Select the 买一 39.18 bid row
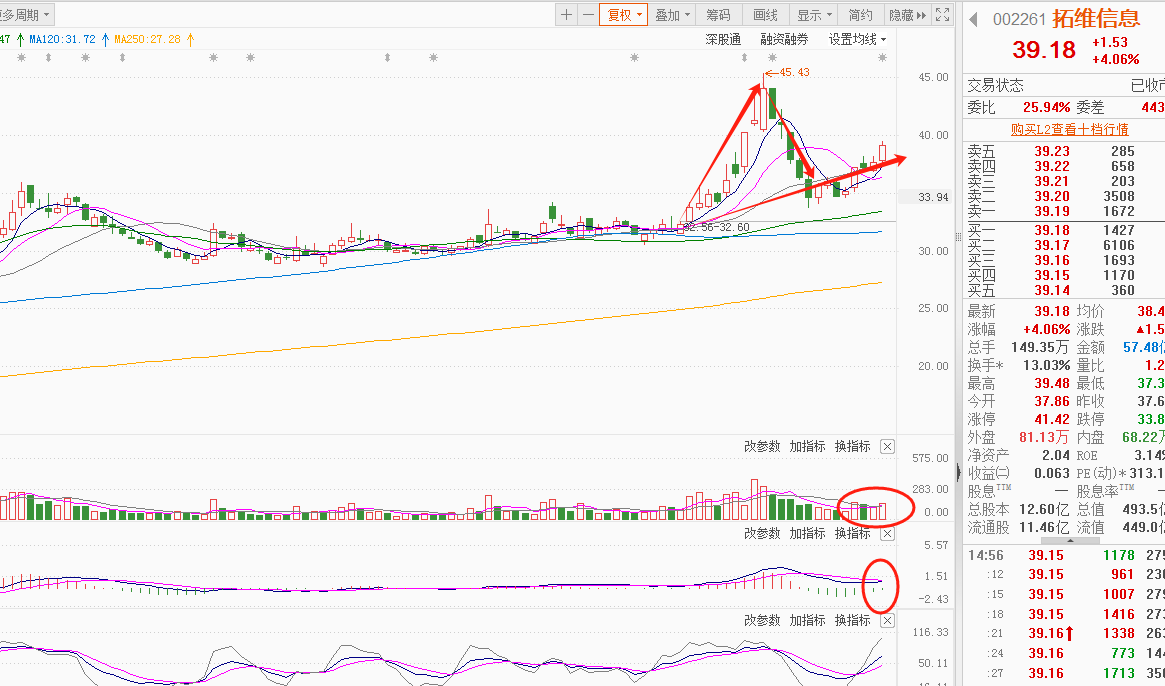This screenshot has width=1165, height=686. point(1064,230)
